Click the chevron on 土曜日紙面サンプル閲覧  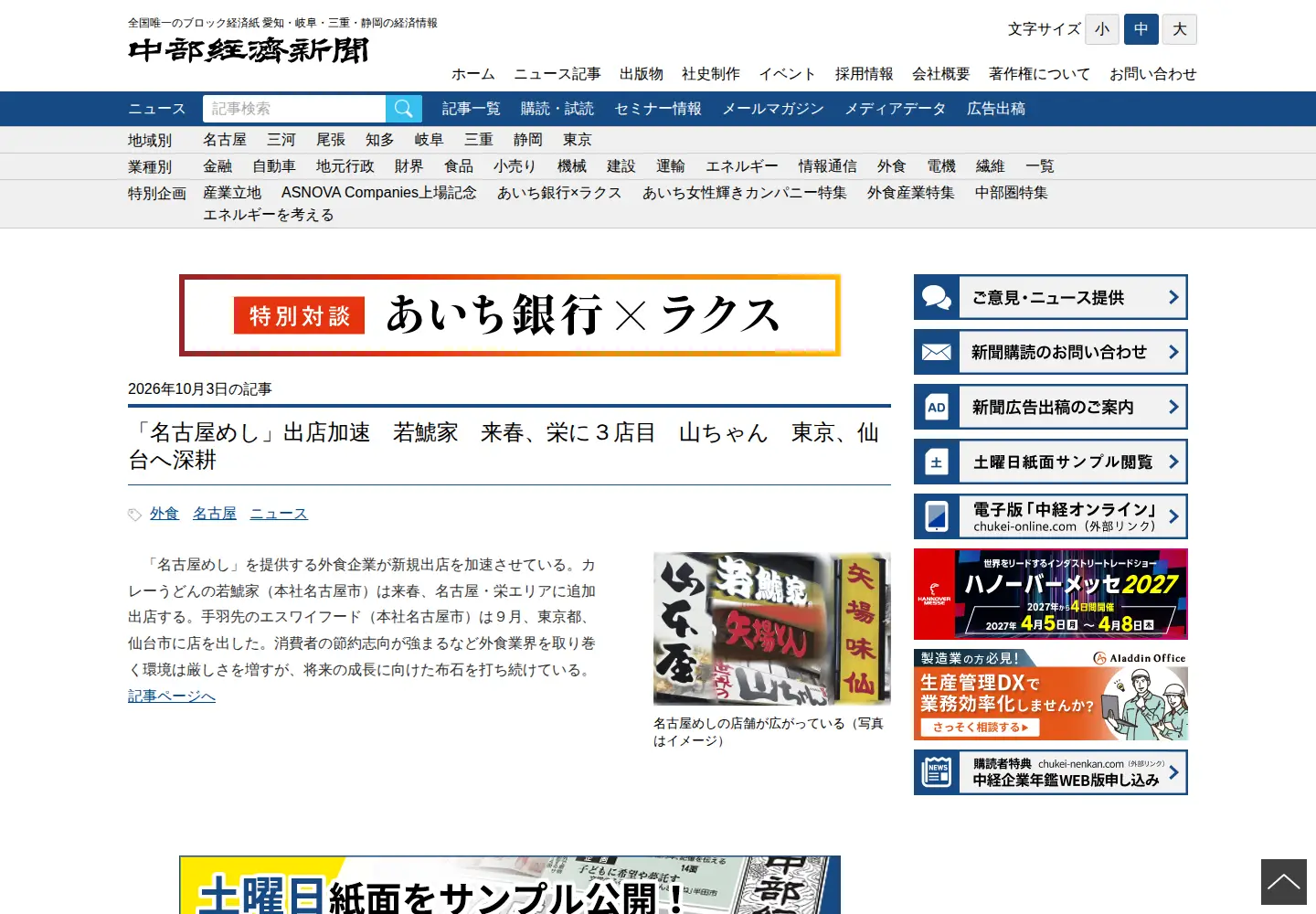[x=1173, y=462]
